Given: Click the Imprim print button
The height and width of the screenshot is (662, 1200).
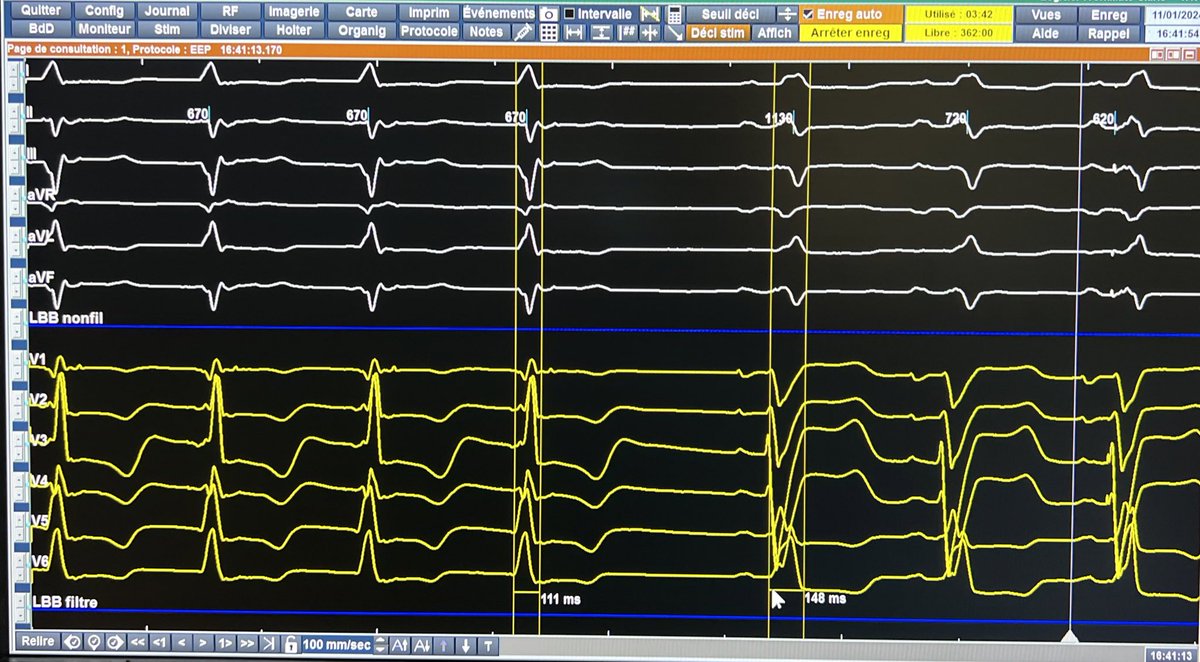Looking at the screenshot, I should pyautogui.click(x=429, y=13).
